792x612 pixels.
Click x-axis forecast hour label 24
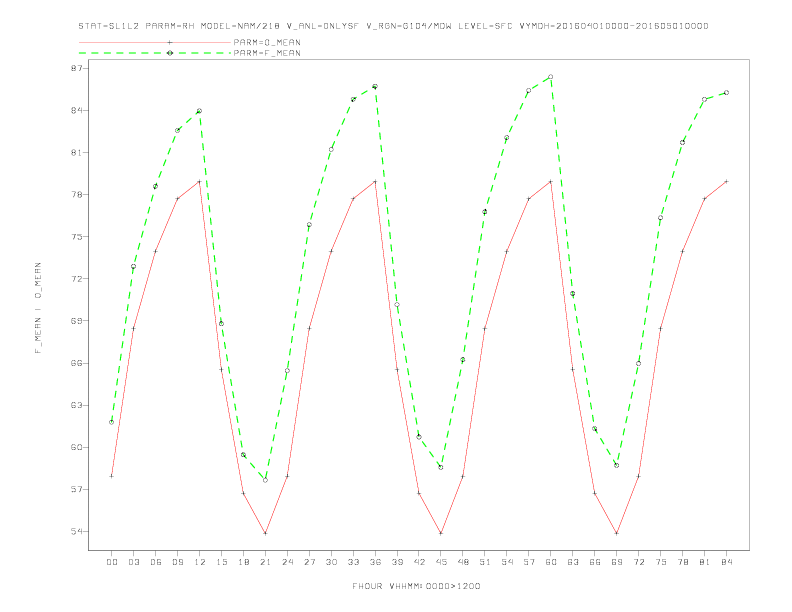click(x=287, y=562)
